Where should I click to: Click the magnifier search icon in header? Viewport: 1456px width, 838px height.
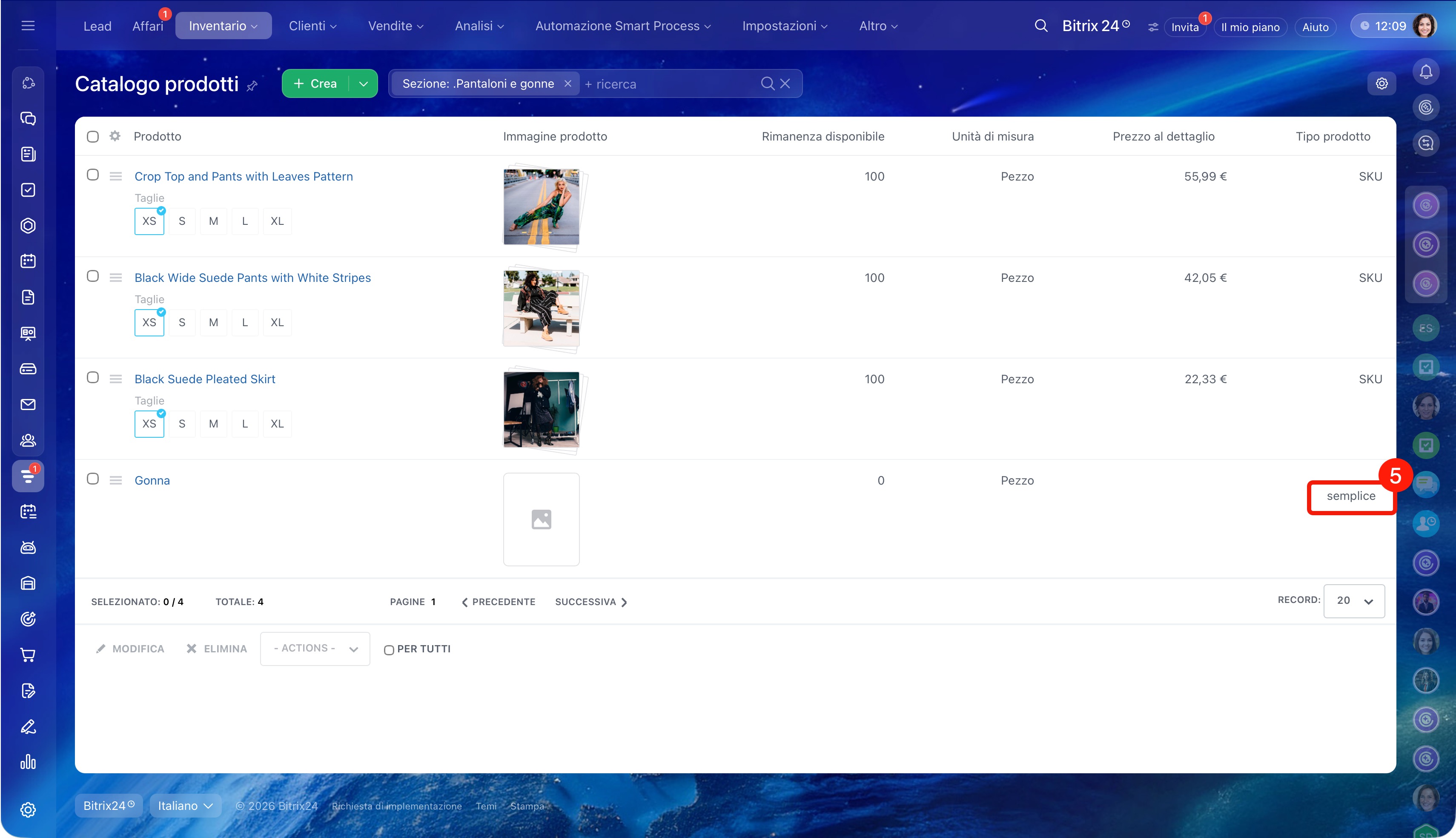[x=1040, y=26]
